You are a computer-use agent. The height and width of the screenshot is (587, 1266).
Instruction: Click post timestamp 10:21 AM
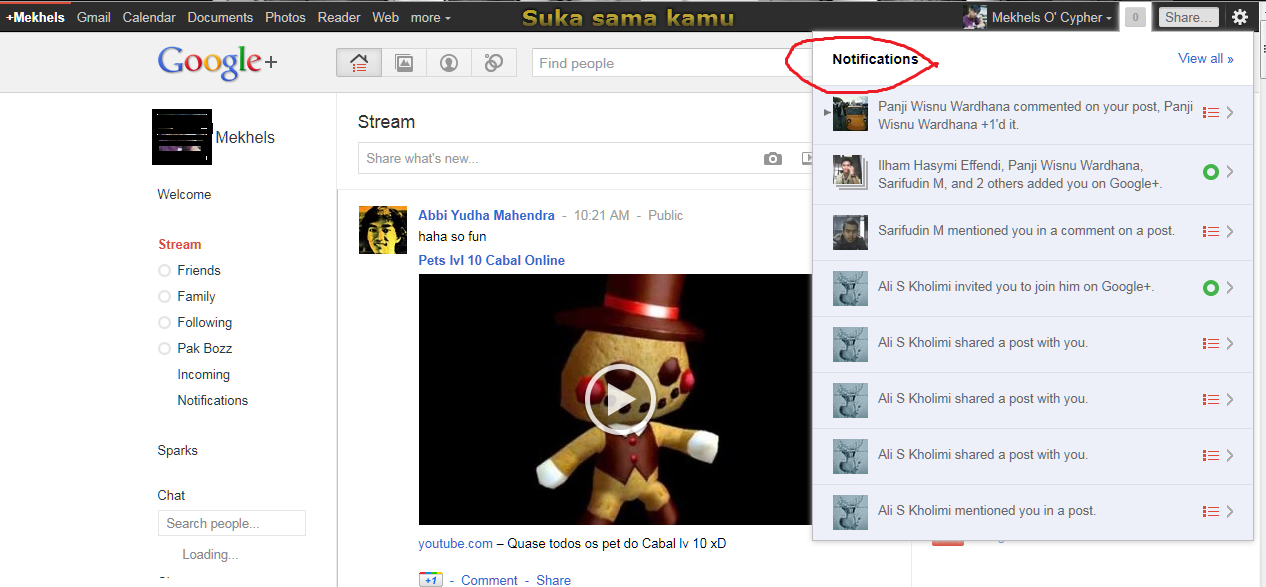click(x=601, y=215)
